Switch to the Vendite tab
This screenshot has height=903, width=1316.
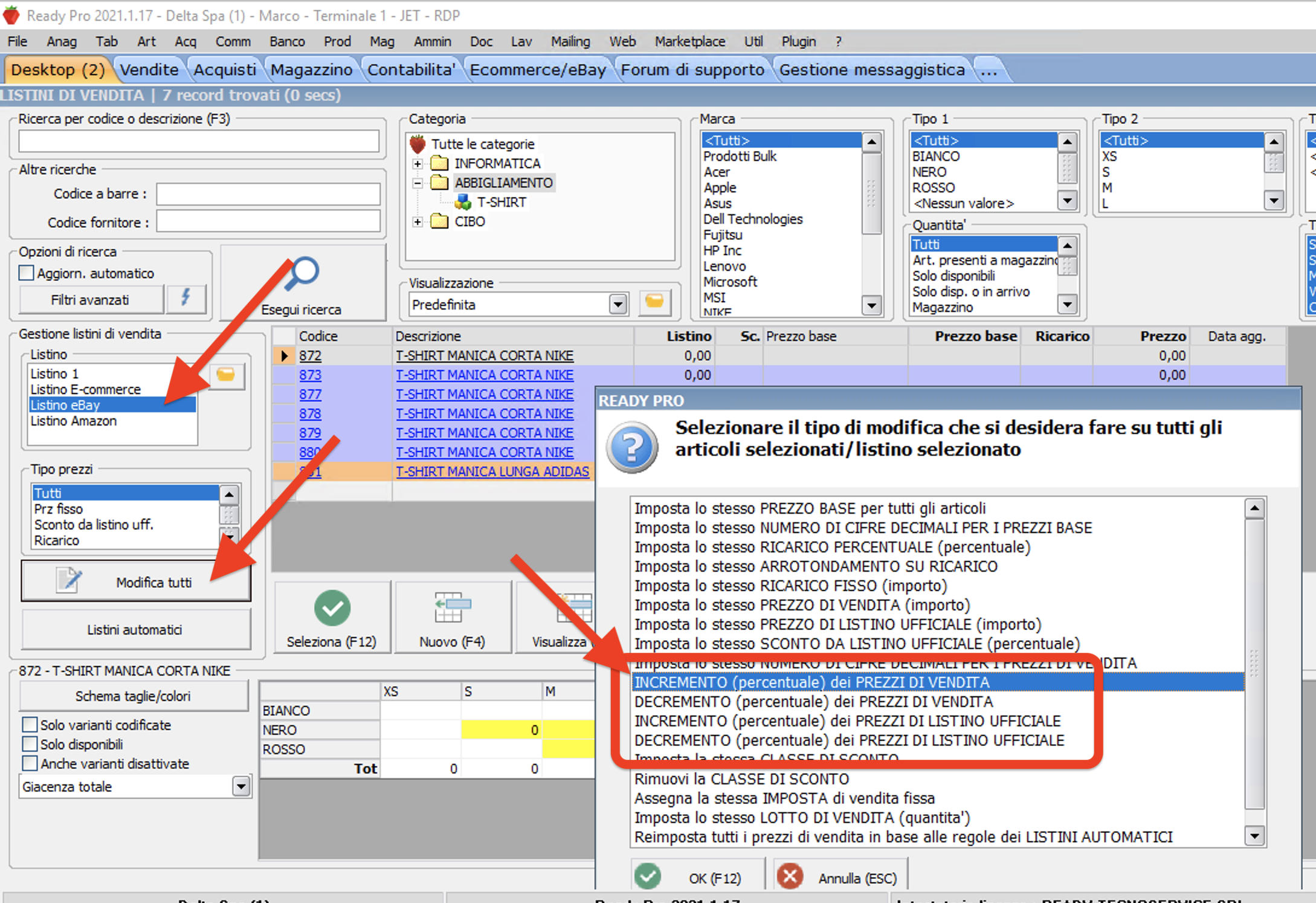149,70
